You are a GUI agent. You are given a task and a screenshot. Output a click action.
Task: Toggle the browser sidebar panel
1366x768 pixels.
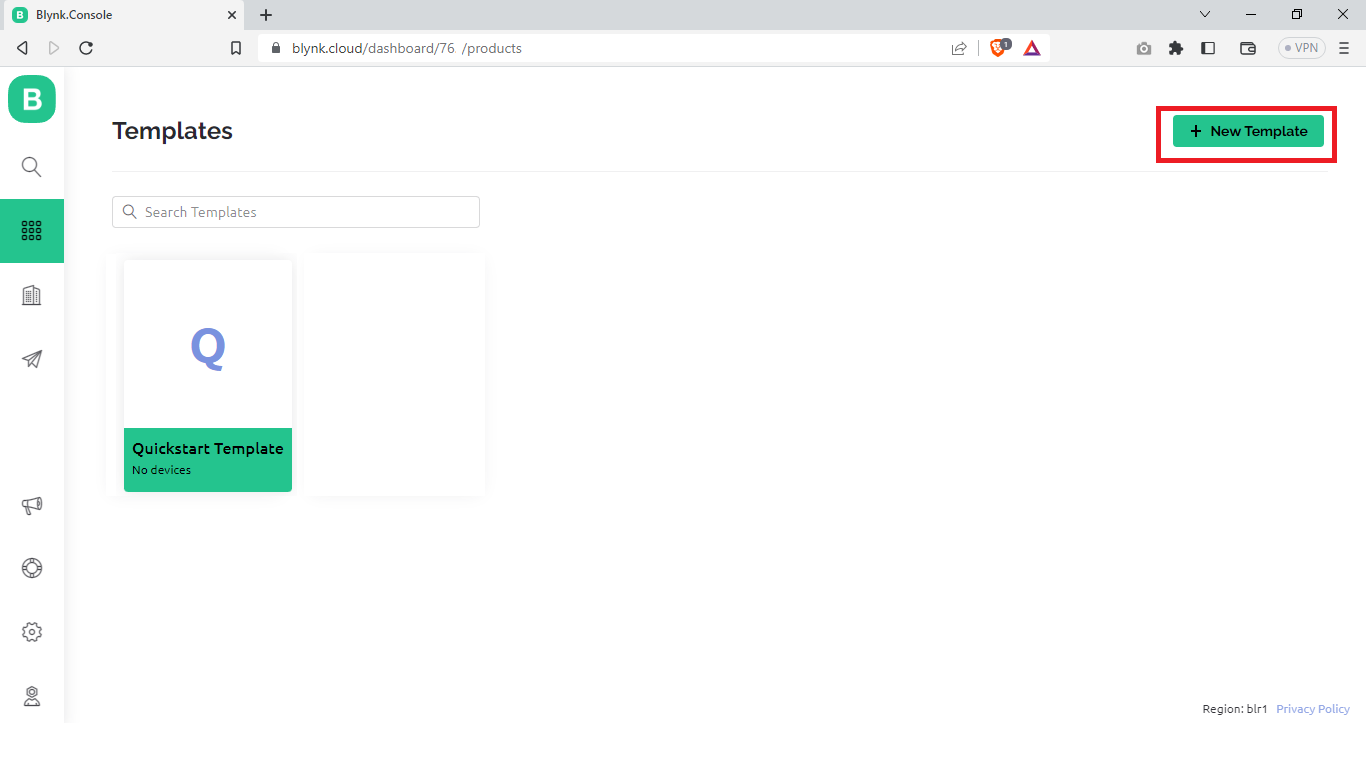1208,47
